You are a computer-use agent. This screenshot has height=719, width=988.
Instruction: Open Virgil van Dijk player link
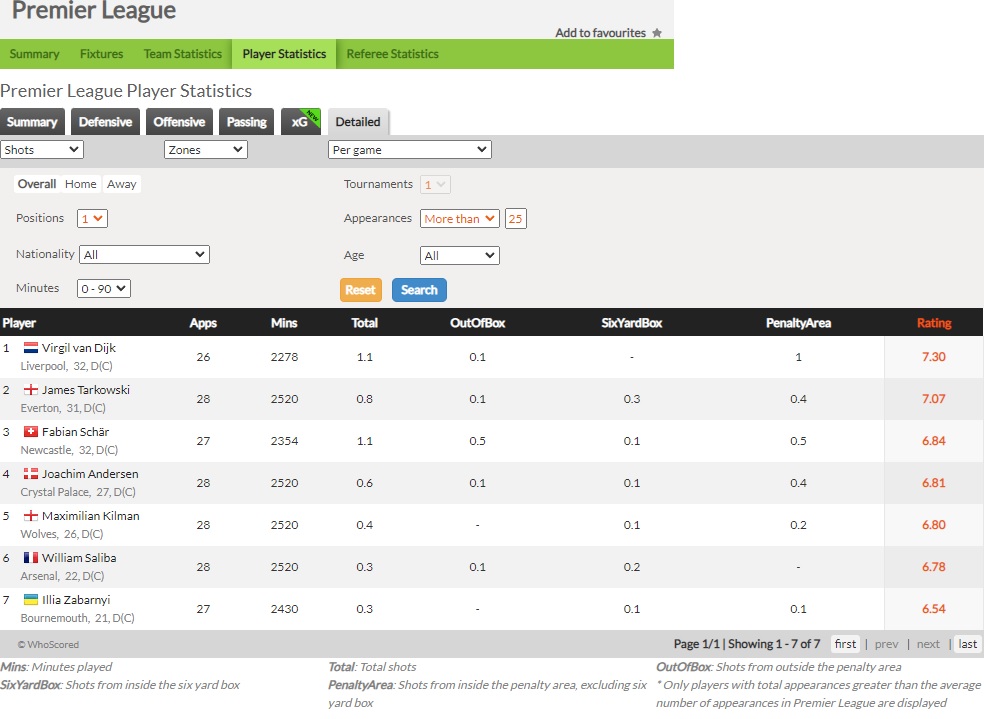[x=79, y=348]
